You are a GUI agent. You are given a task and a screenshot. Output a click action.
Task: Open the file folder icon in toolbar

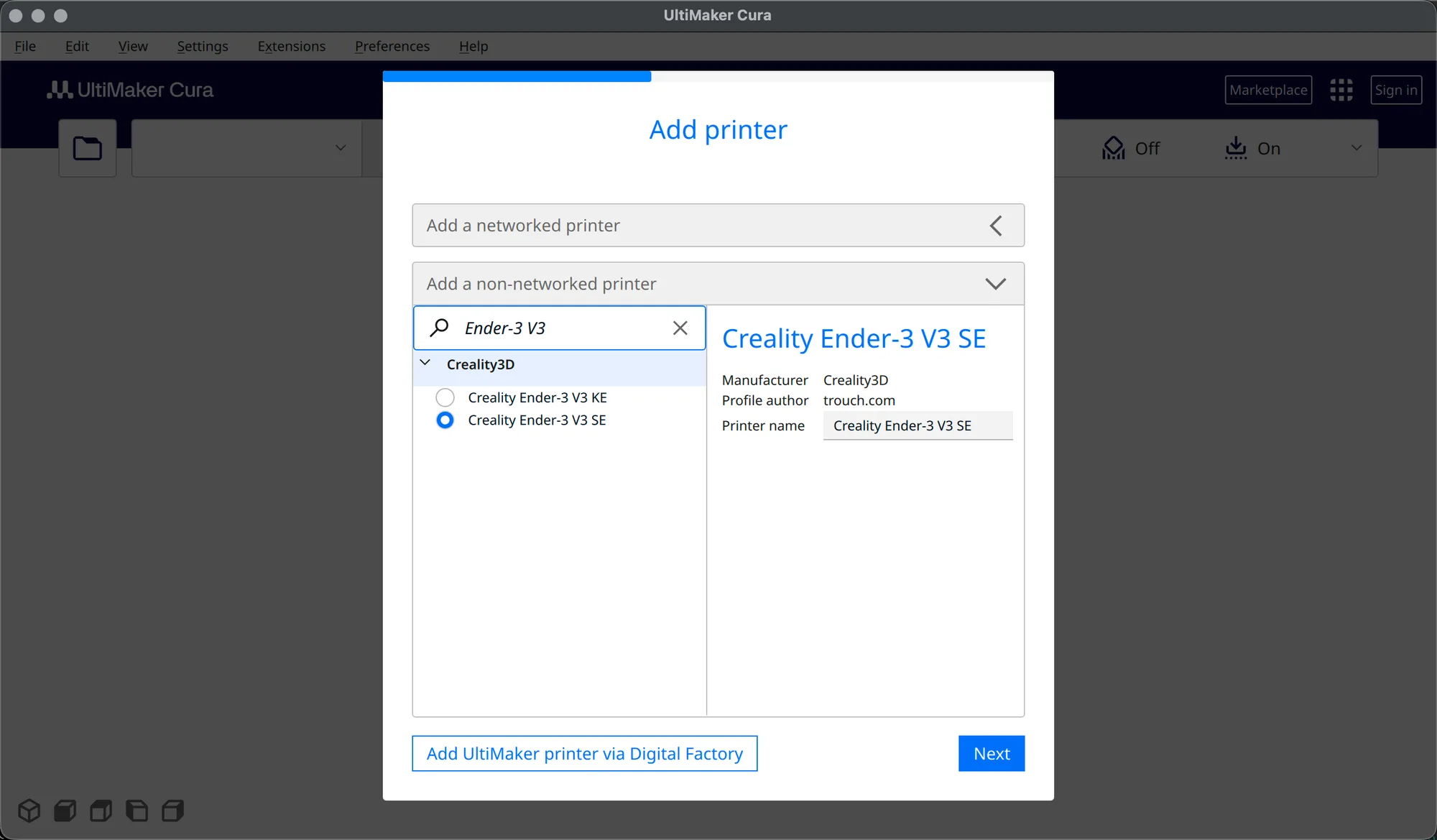(x=88, y=148)
